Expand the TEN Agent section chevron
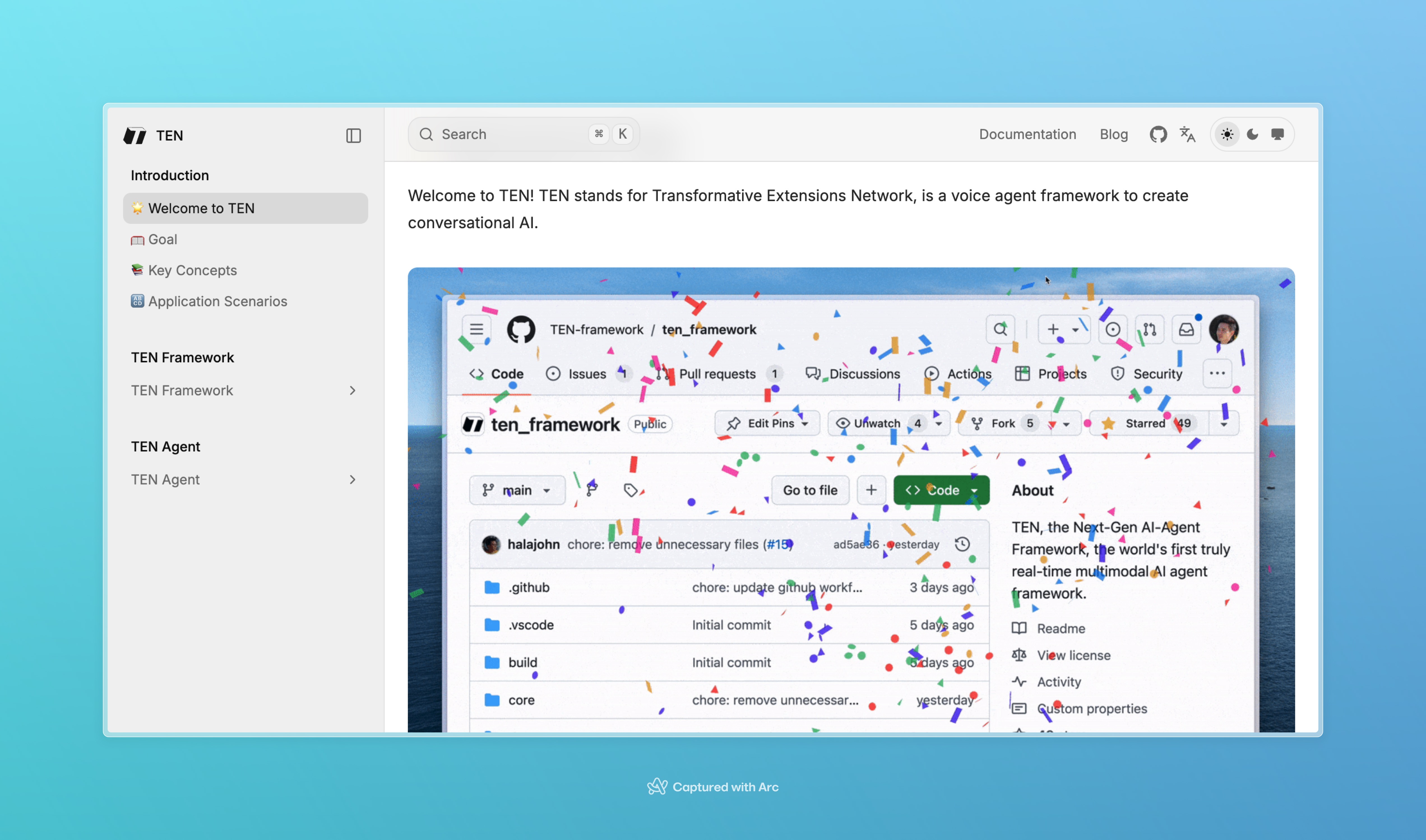 coord(352,479)
